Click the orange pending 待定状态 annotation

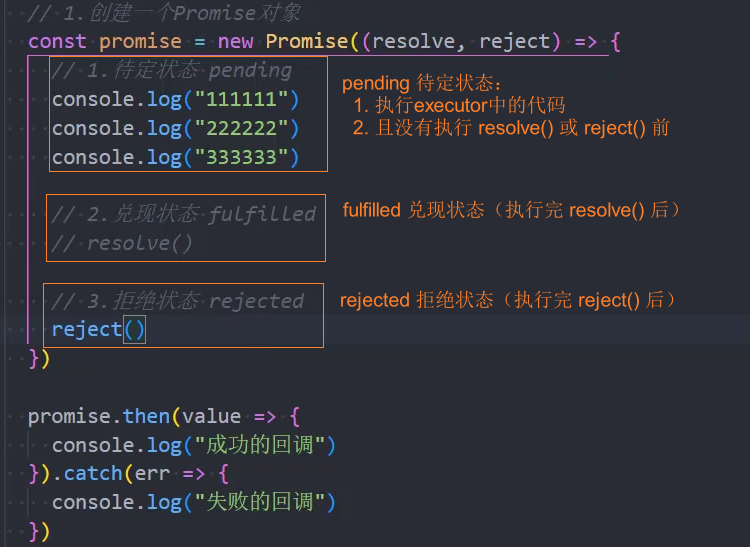(x=422, y=83)
